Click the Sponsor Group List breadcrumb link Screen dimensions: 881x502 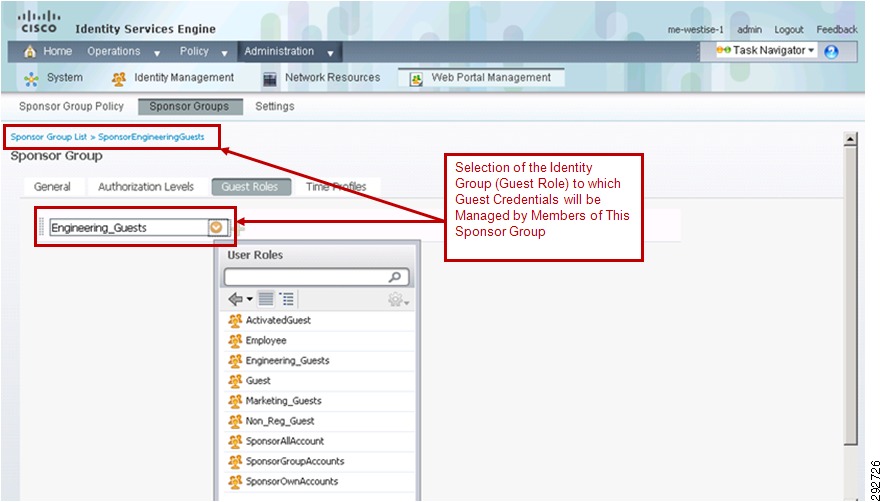(49, 137)
